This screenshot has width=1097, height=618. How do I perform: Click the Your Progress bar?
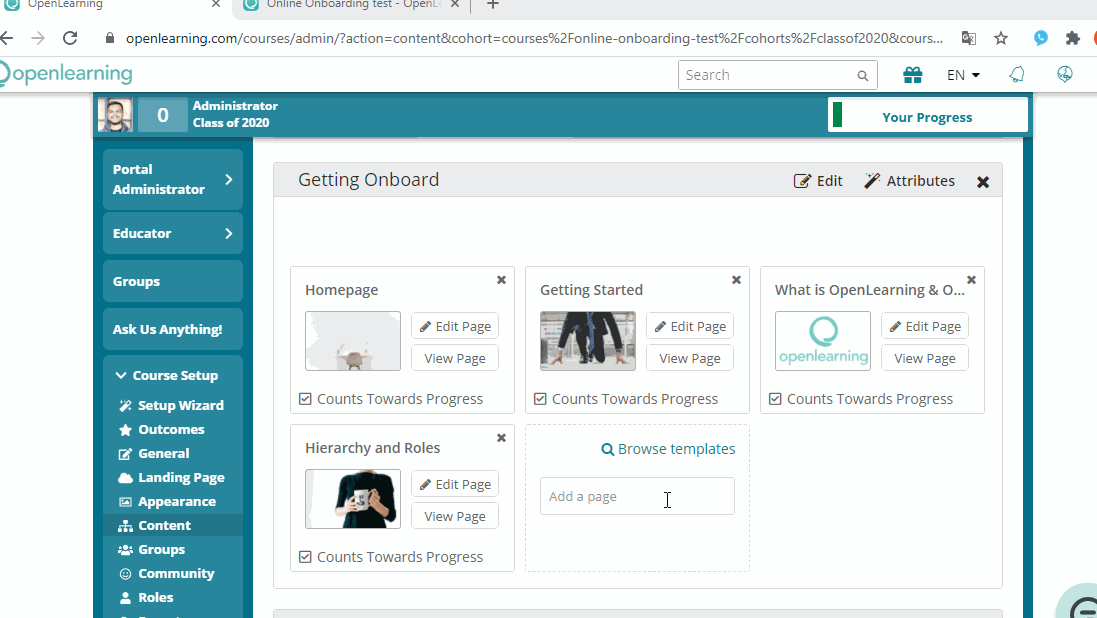(x=928, y=115)
